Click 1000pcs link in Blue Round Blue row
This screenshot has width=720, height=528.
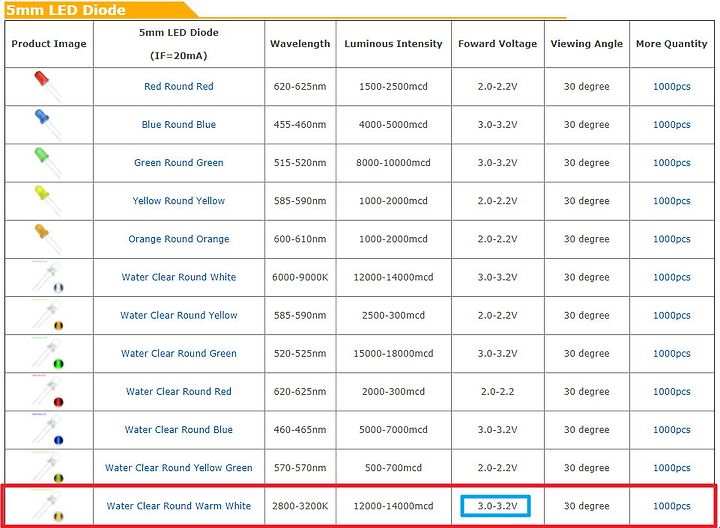[671, 124]
